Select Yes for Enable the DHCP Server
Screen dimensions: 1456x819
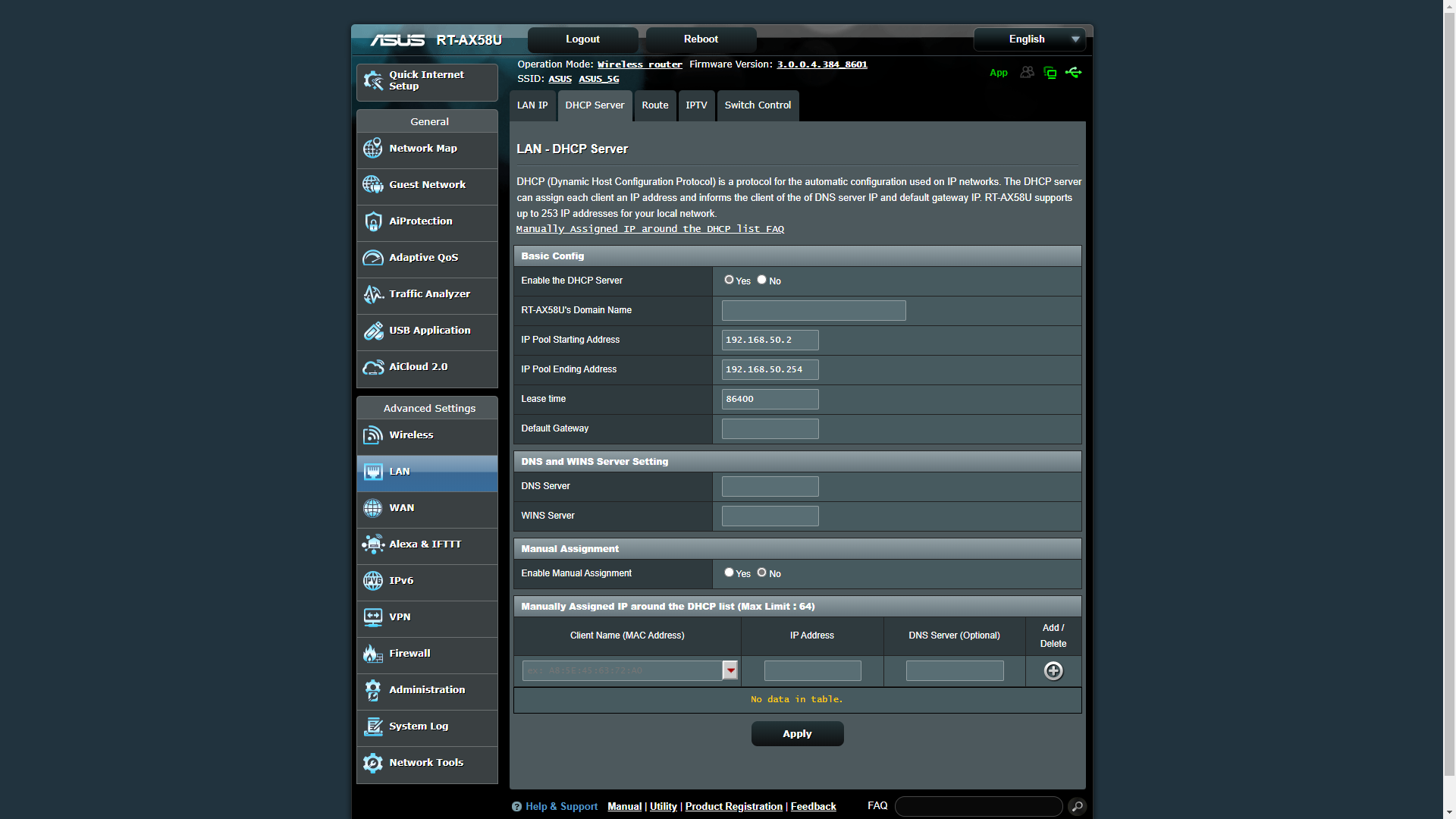729,280
